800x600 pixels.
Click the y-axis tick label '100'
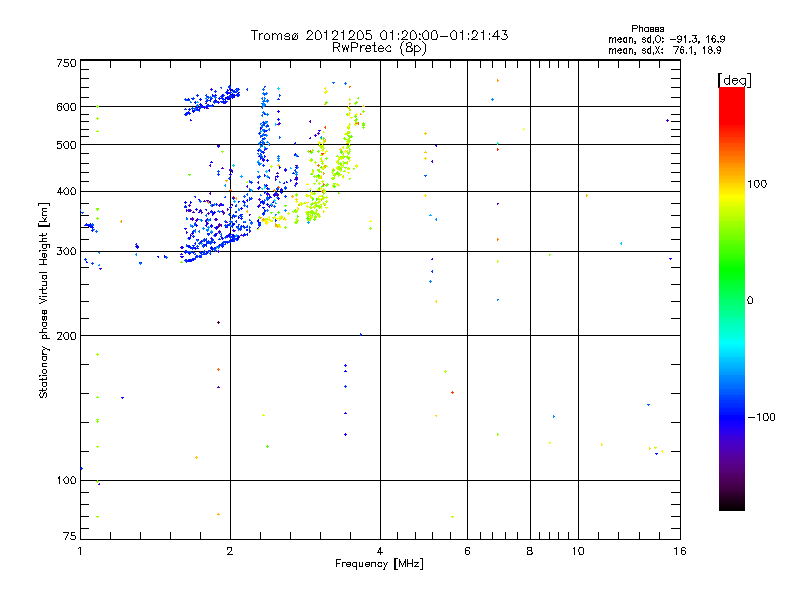(x=66, y=481)
